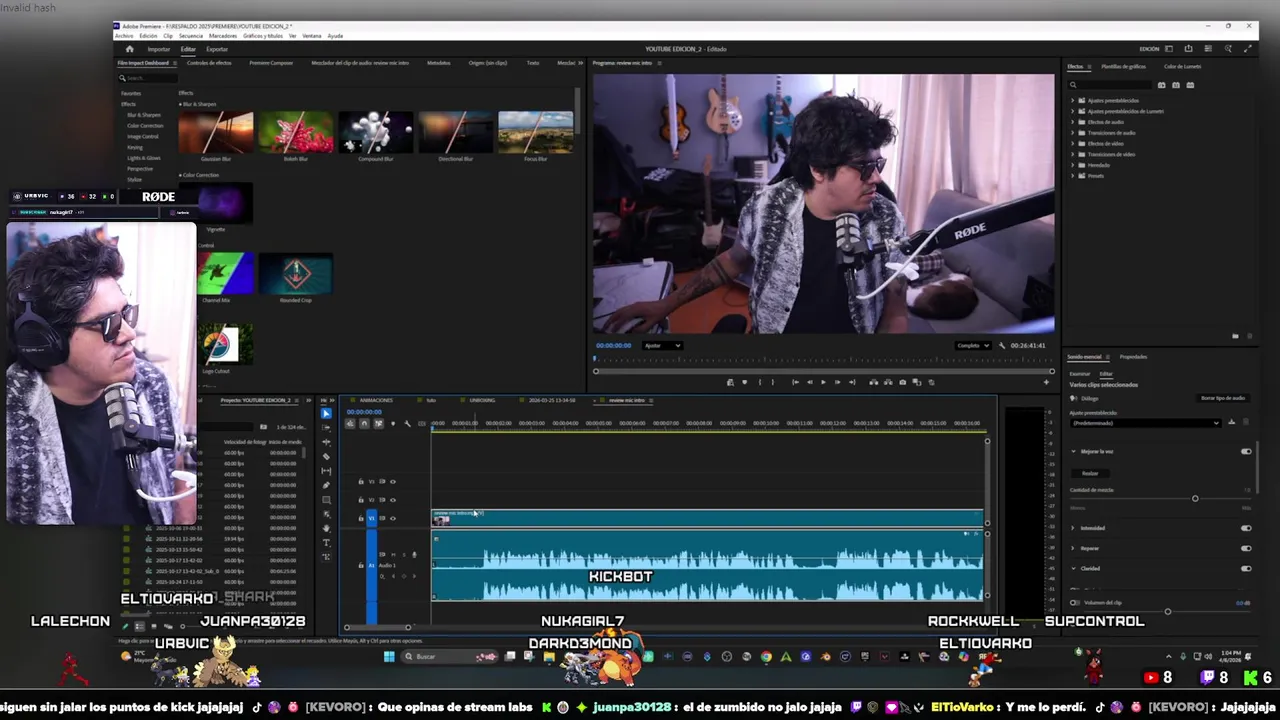The height and width of the screenshot is (720, 1280).
Task: Click the Realzar button
Action: pos(1090,473)
